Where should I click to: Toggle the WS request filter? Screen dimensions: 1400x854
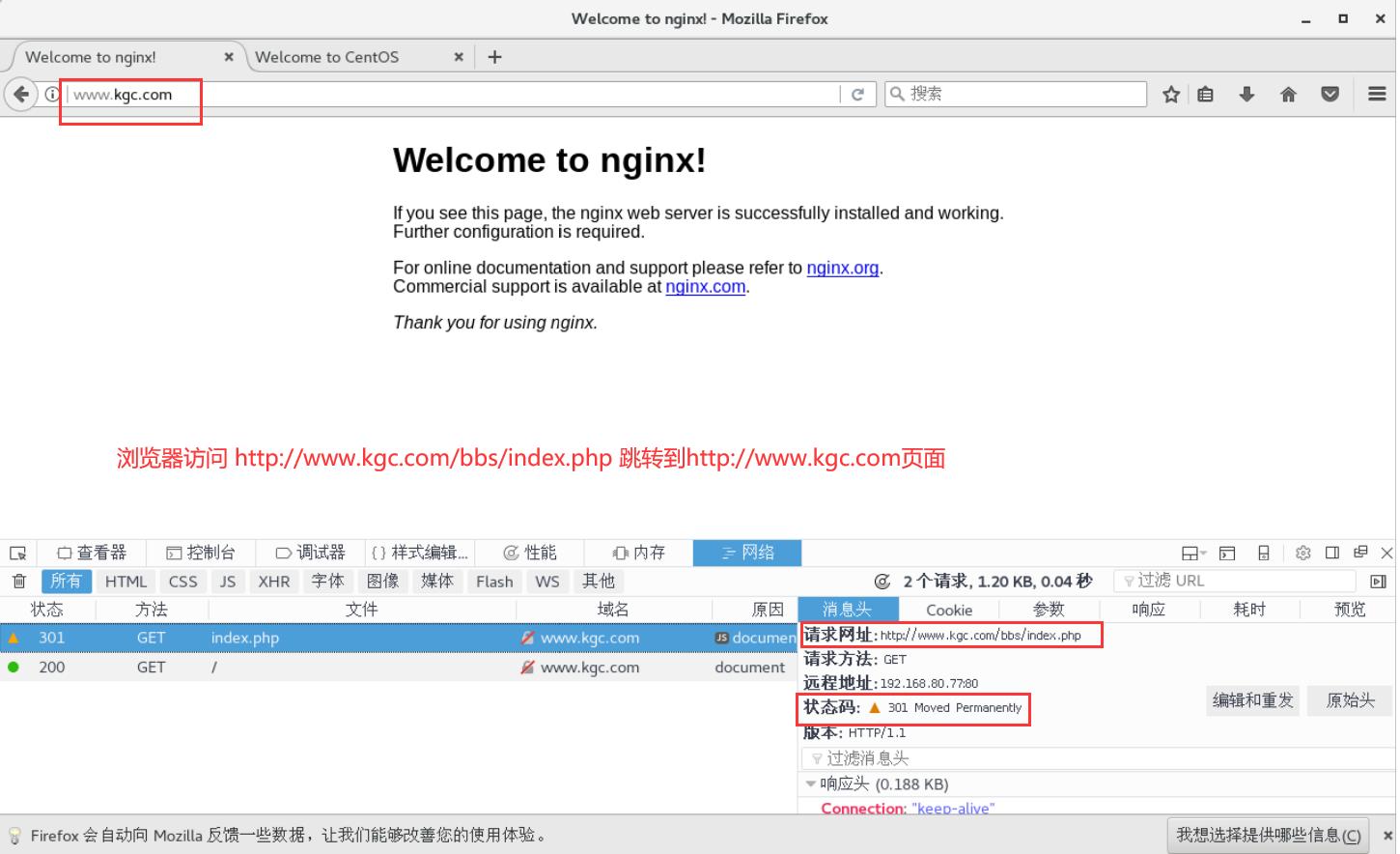[547, 581]
